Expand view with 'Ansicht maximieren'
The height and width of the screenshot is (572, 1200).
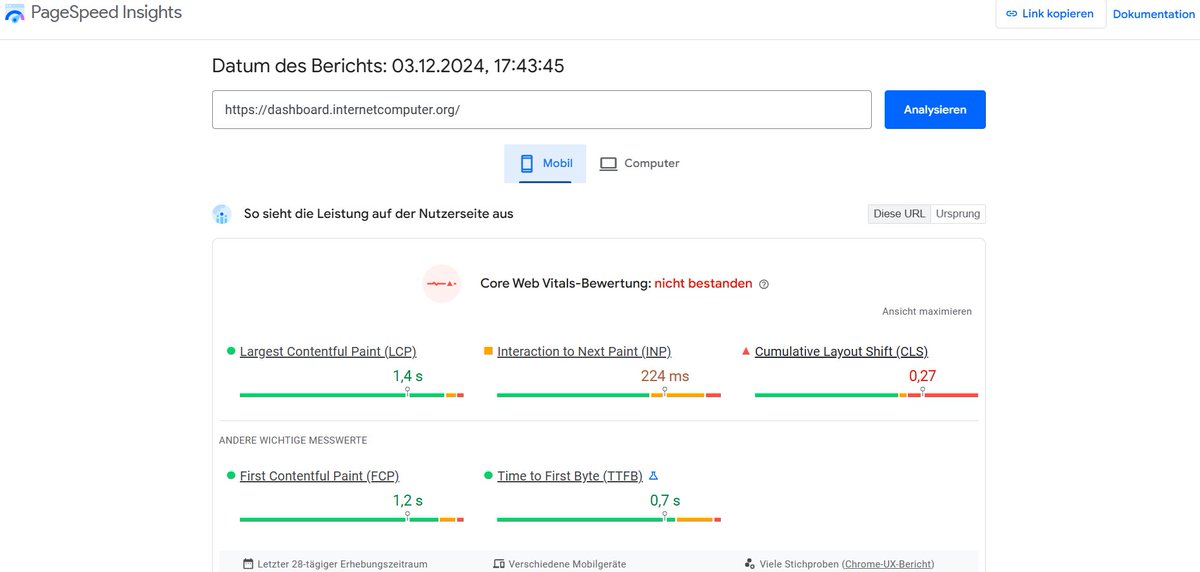(927, 312)
